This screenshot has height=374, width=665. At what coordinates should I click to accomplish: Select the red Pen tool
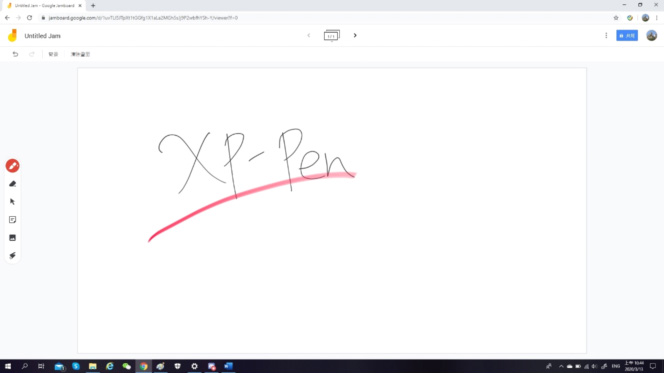click(12, 166)
